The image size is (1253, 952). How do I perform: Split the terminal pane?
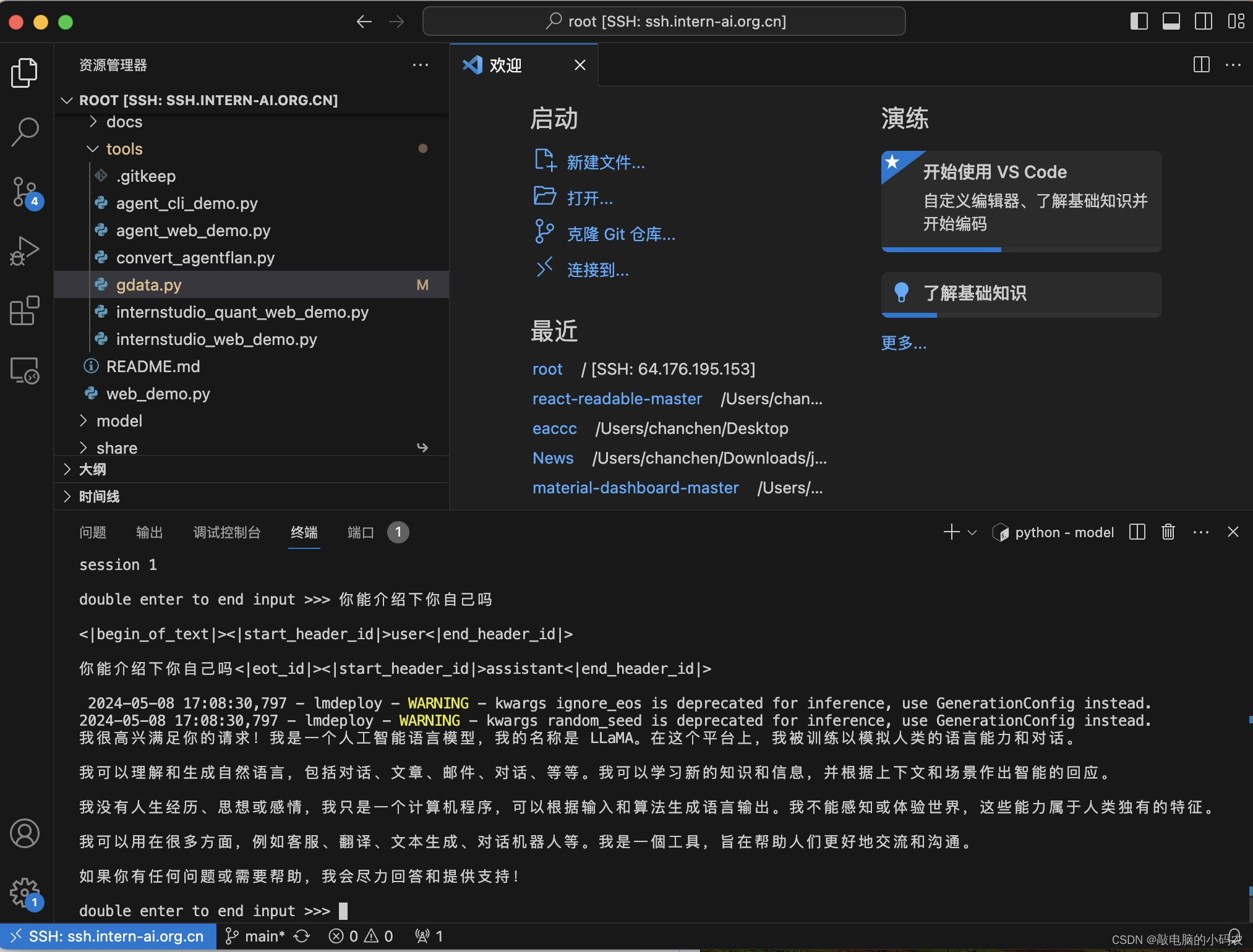[1137, 532]
